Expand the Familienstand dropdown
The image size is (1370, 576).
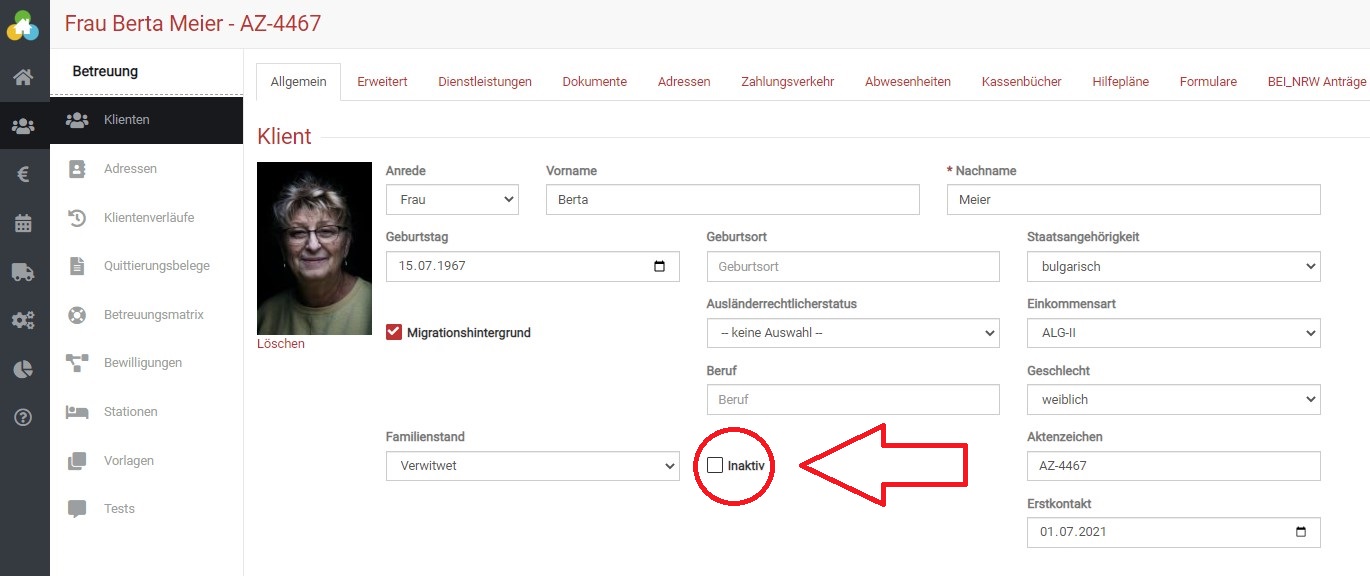(x=532, y=466)
